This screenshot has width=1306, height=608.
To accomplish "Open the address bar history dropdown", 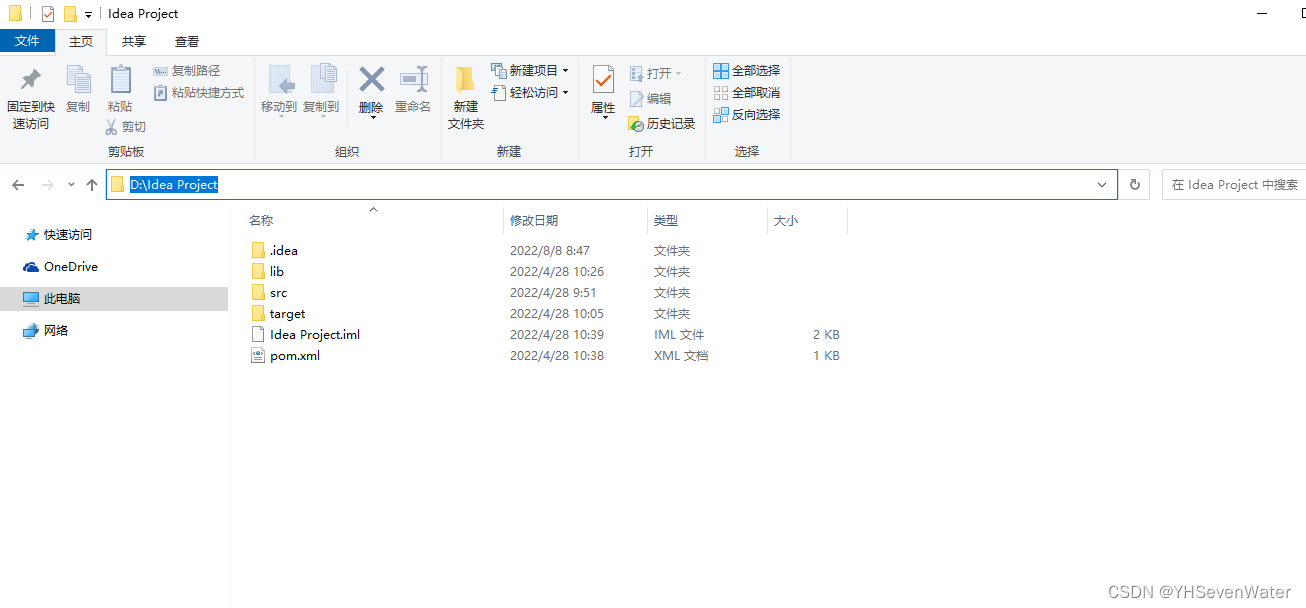I will tap(1101, 184).
